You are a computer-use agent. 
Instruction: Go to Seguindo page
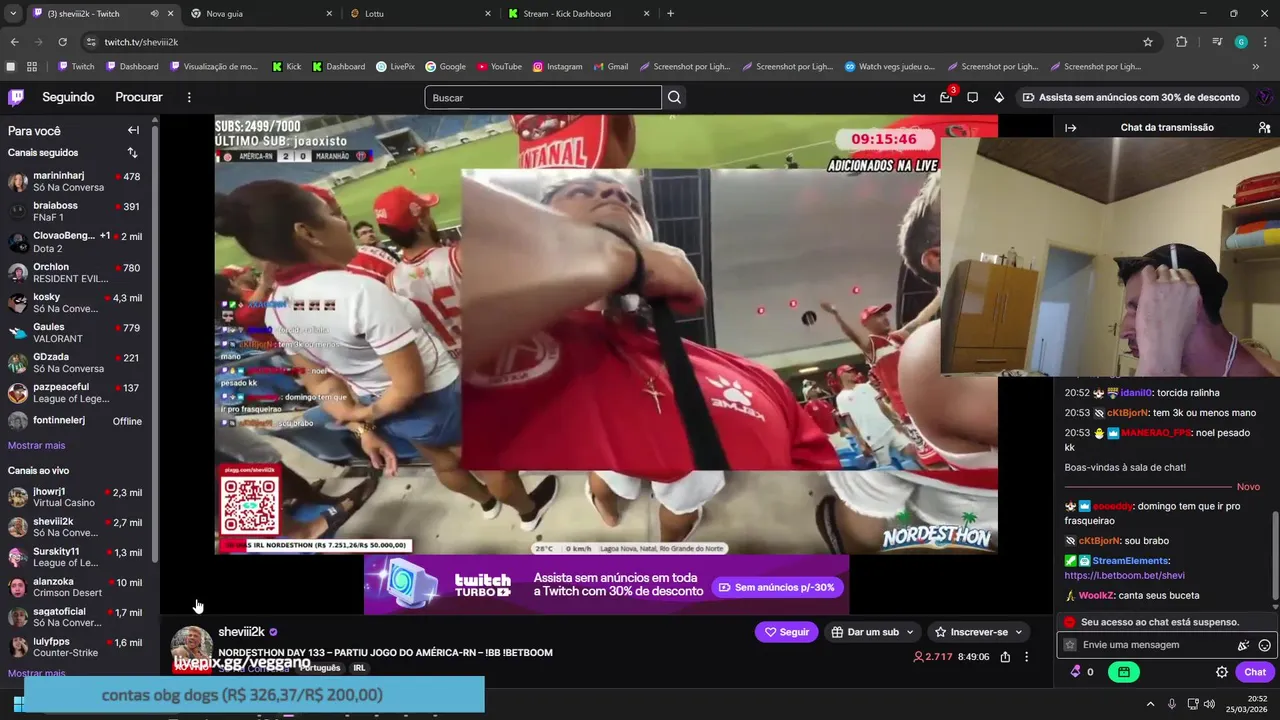(68, 97)
